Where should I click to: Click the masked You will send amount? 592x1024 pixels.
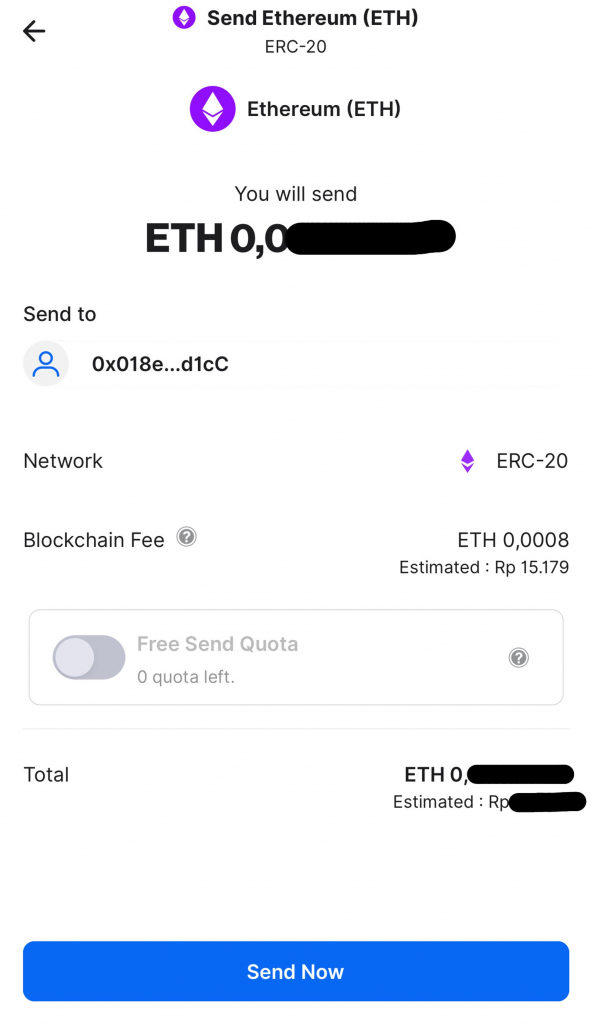pos(300,238)
